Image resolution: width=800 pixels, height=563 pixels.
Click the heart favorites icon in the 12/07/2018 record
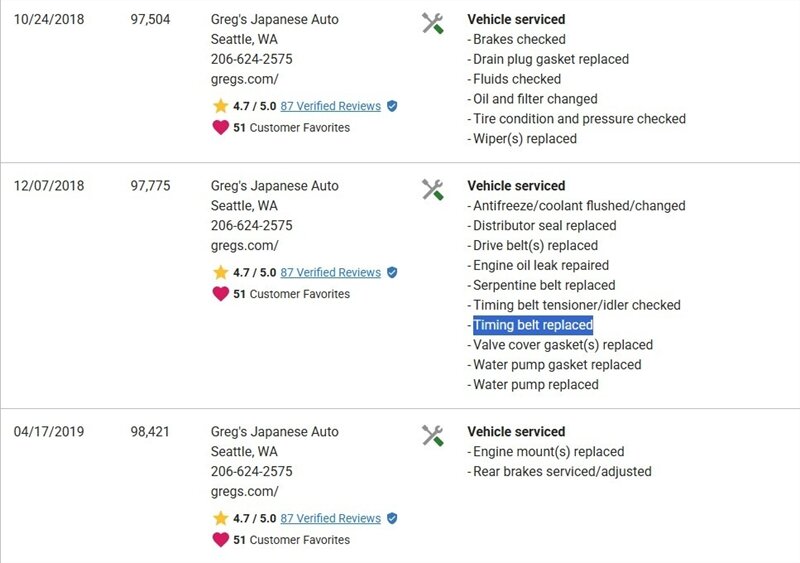220,293
